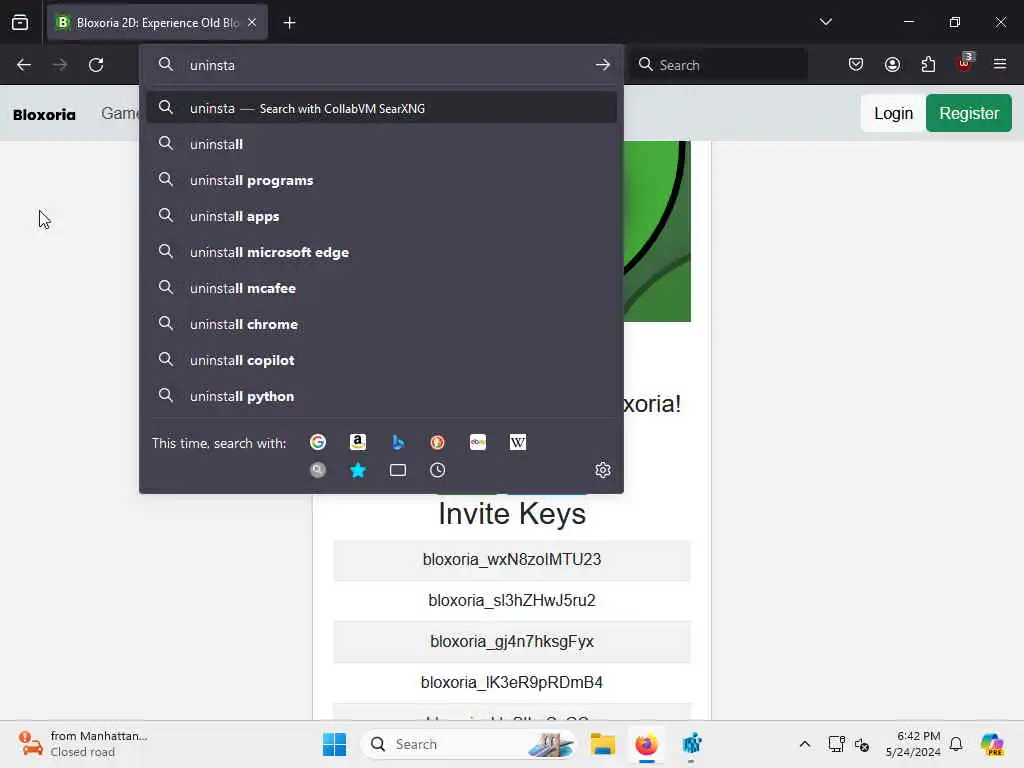This screenshot has height=768, width=1024.
Task: List all tabs dropdown chevron
Action: 825,22
